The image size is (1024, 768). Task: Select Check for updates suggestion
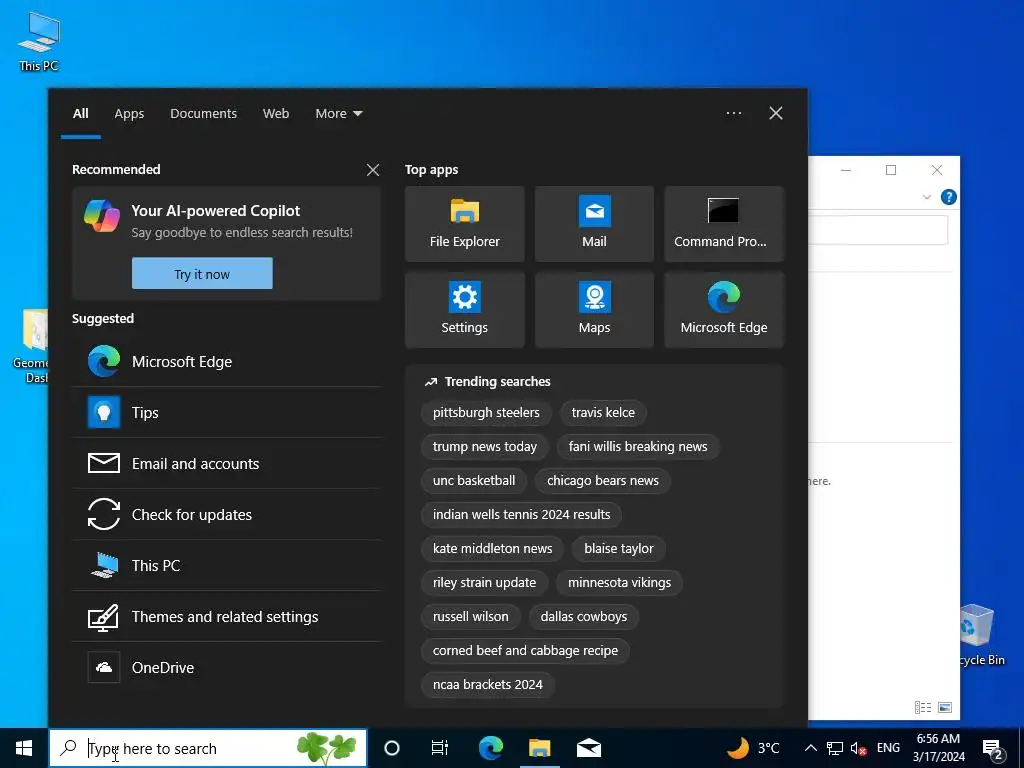coord(227,514)
